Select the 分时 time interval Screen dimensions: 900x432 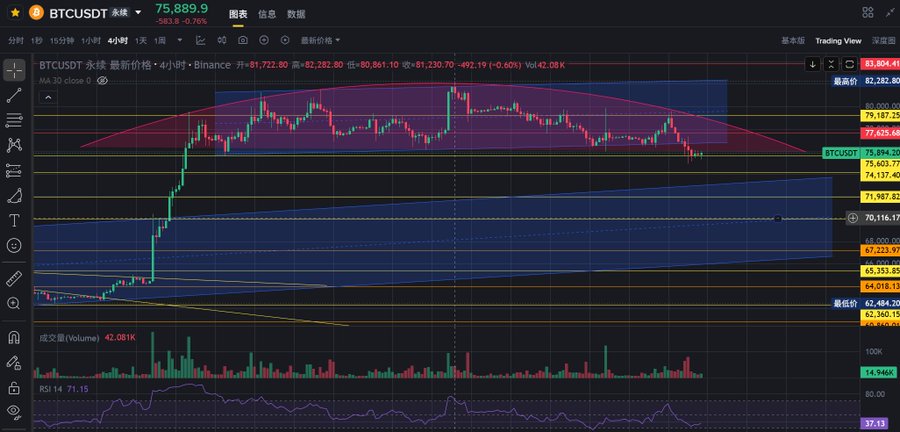16,41
